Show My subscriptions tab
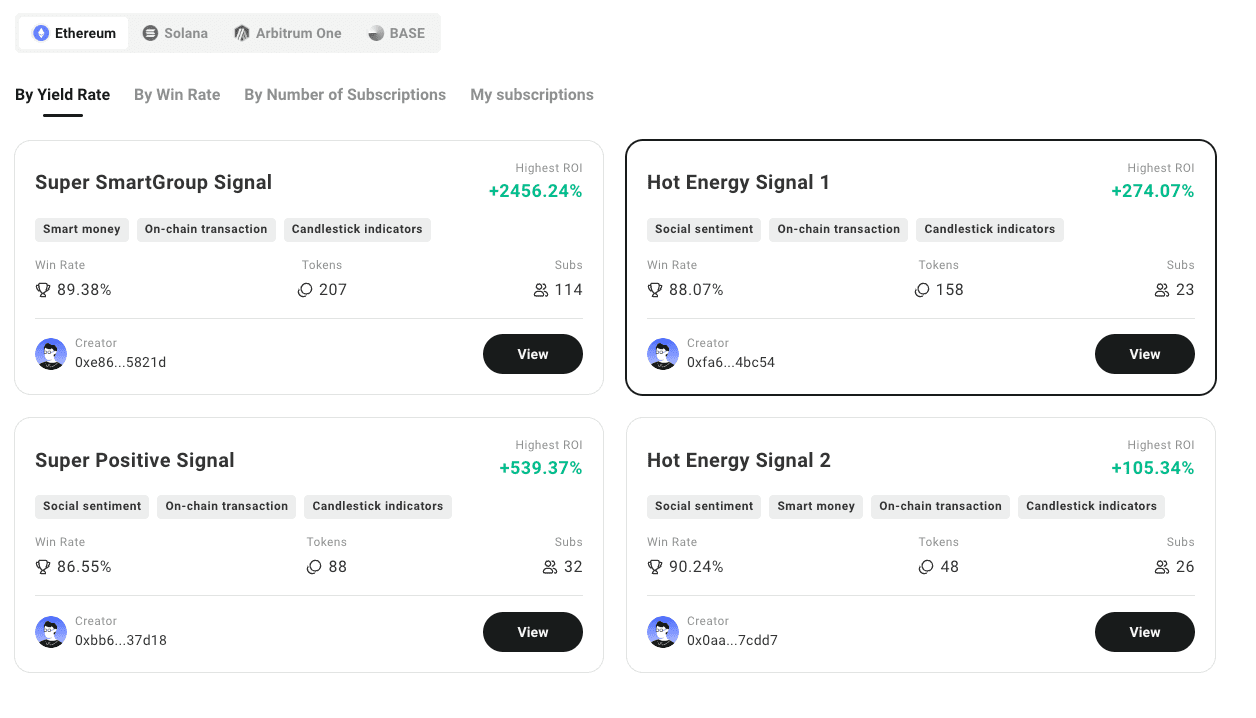 pyautogui.click(x=532, y=95)
